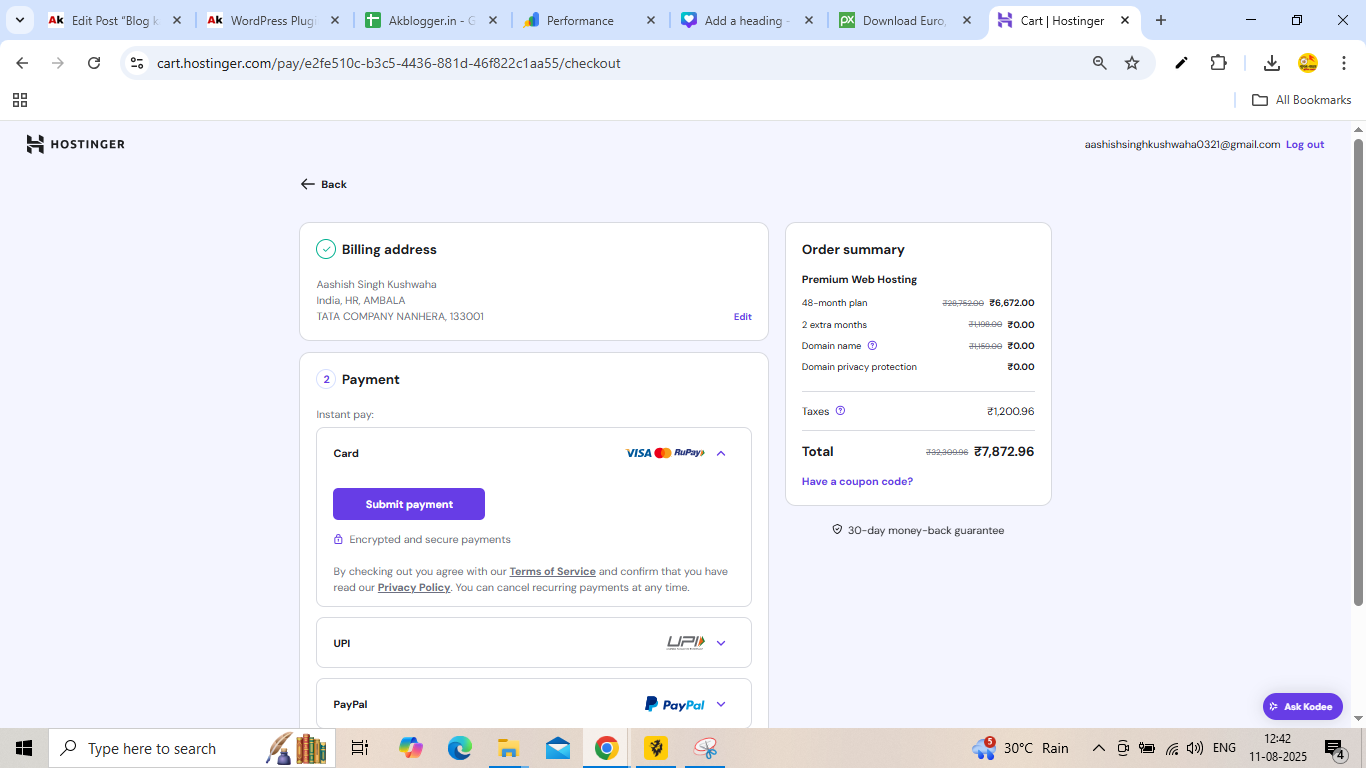Click the UPI logo
The width and height of the screenshot is (1366, 768).
pos(686,642)
